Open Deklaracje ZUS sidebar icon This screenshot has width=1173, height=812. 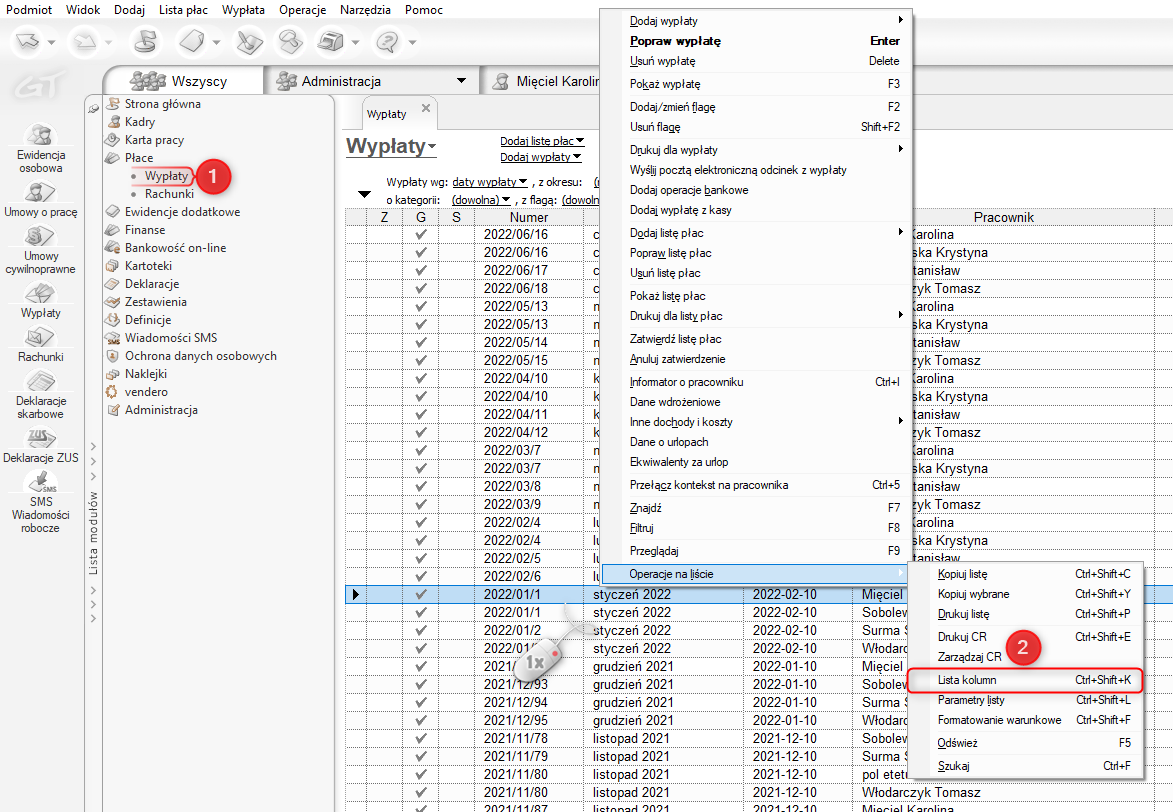click(40, 438)
